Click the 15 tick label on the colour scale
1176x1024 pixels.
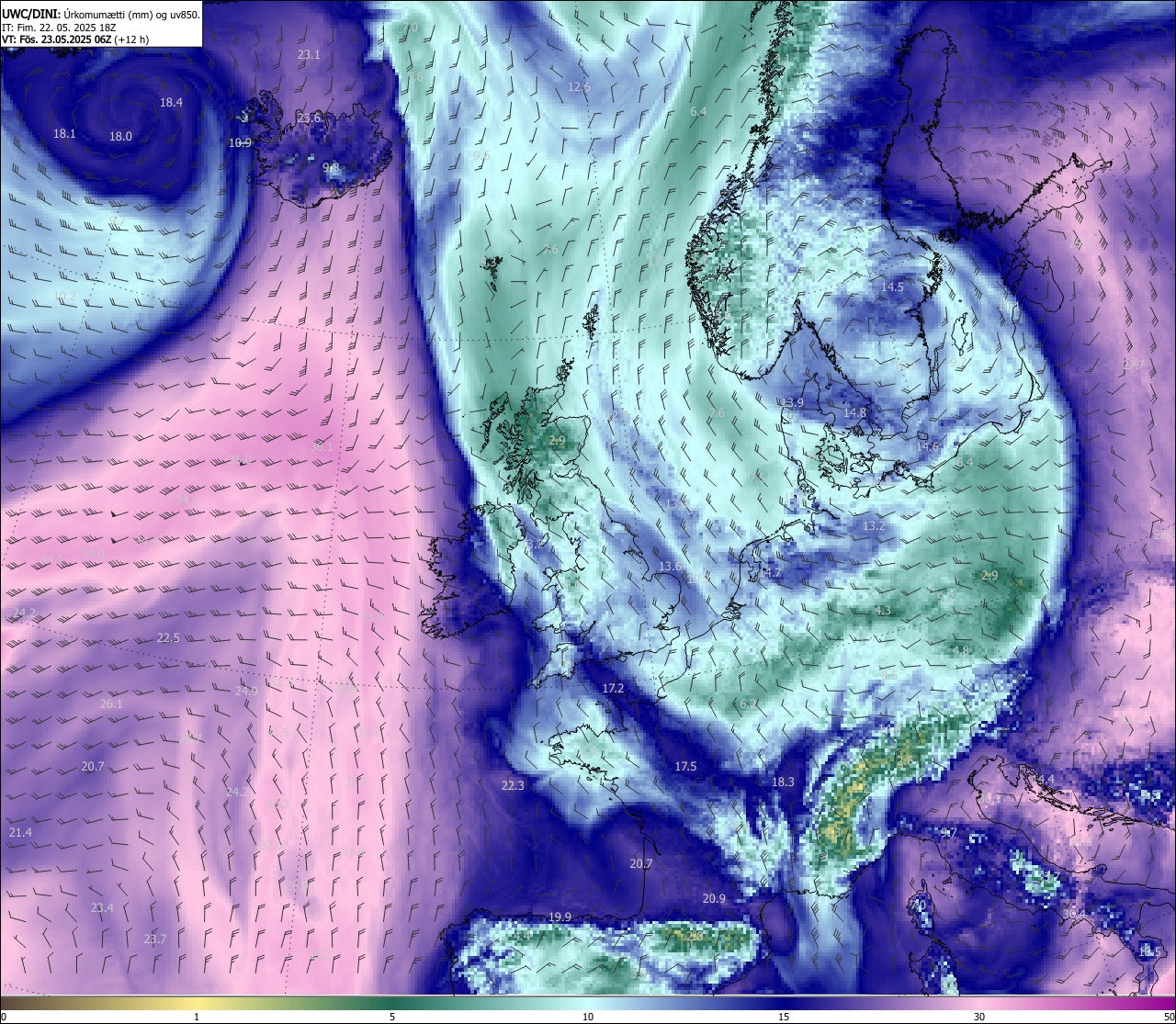(x=784, y=1017)
